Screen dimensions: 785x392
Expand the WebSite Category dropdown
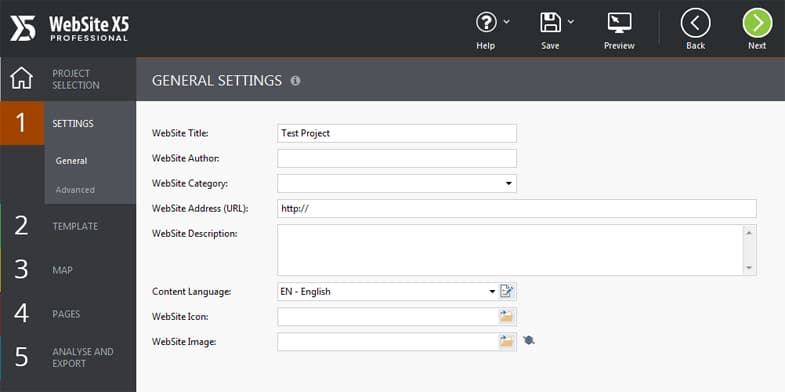pyautogui.click(x=509, y=184)
